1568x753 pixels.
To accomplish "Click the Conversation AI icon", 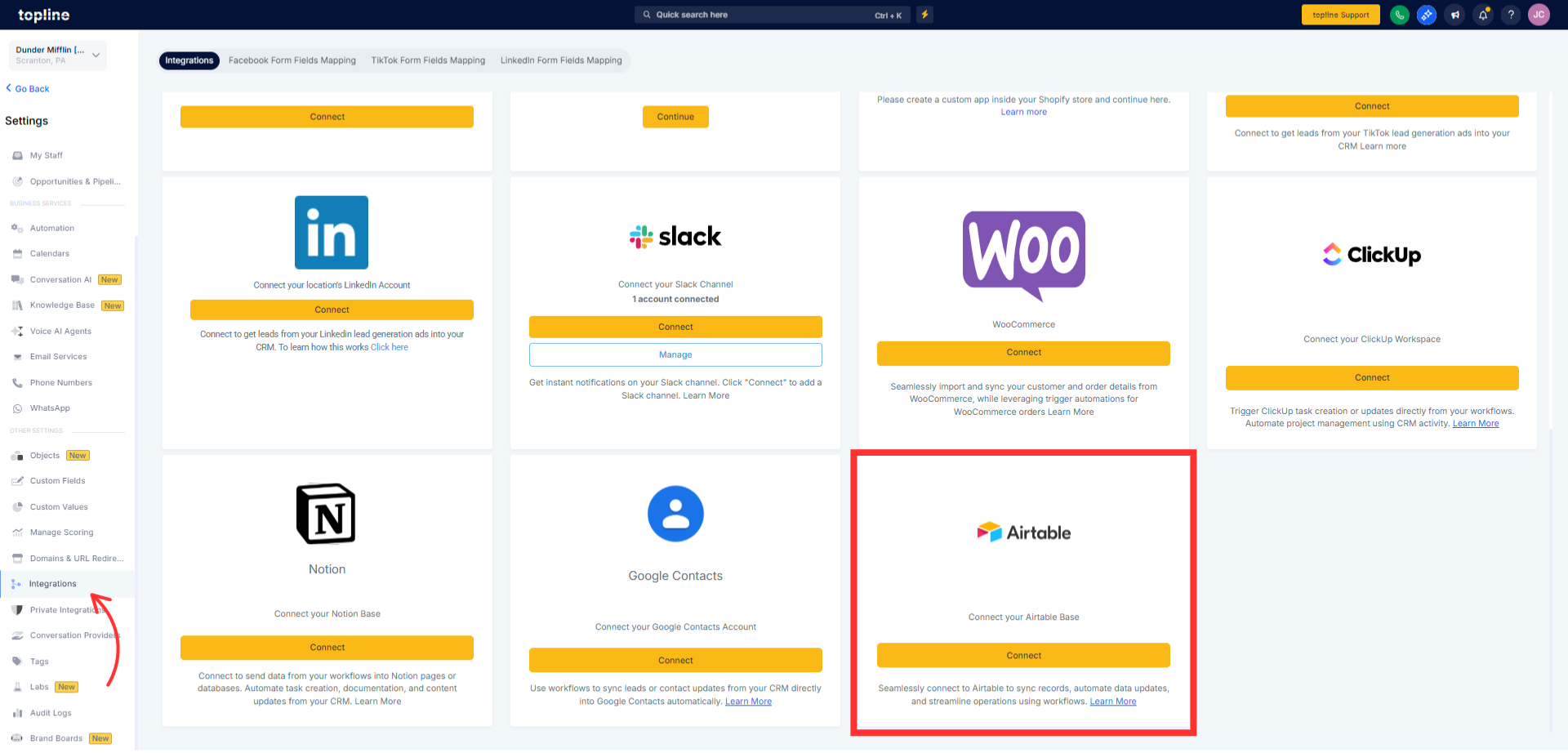I will click(17, 279).
